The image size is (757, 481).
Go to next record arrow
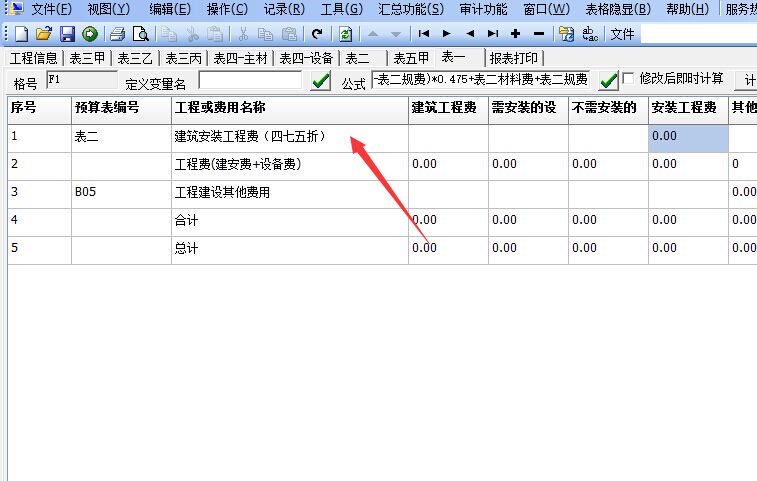click(x=447, y=33)
